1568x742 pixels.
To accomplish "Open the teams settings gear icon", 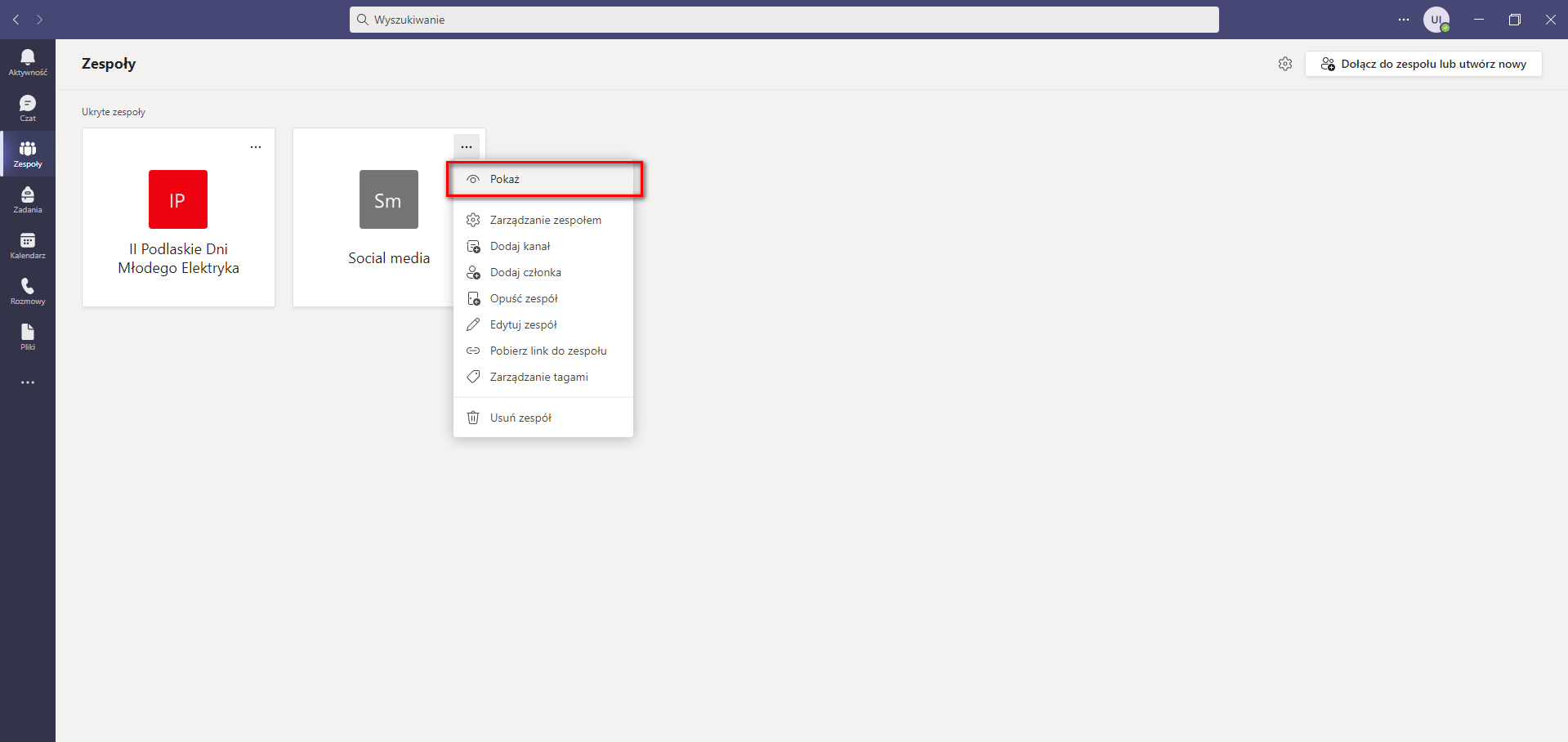I will [x=1285, y=64].
